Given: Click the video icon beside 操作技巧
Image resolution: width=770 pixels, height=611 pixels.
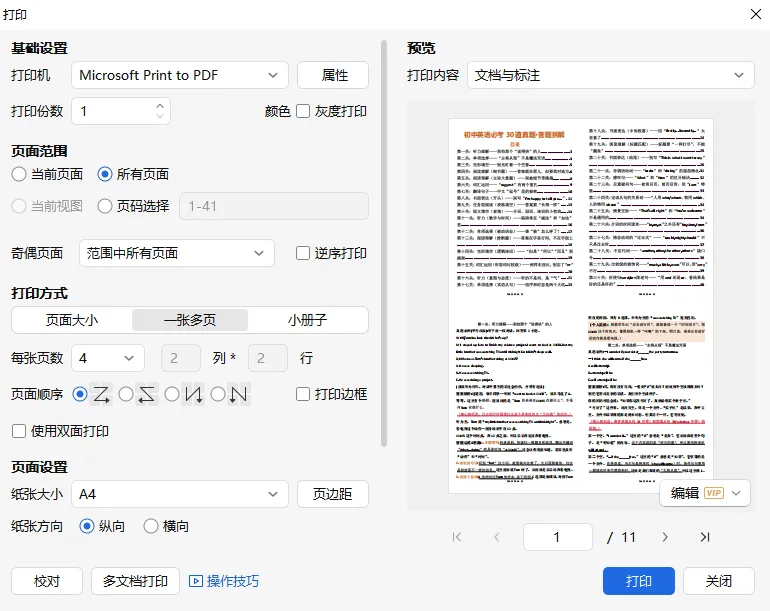Looking at the screenshot, I should coord(195,581).
